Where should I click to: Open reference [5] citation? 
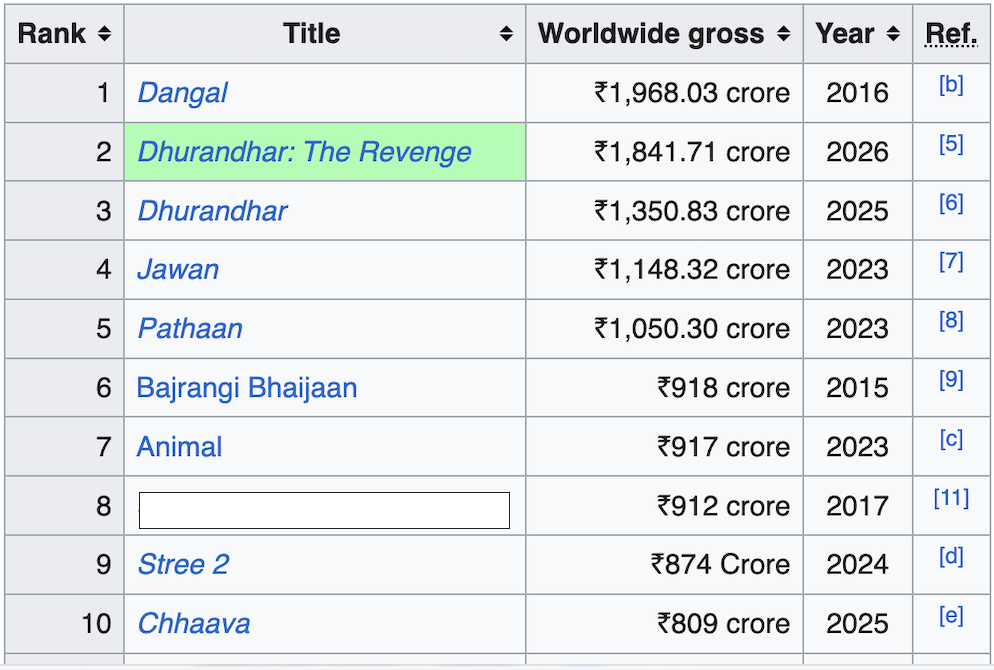951,144
